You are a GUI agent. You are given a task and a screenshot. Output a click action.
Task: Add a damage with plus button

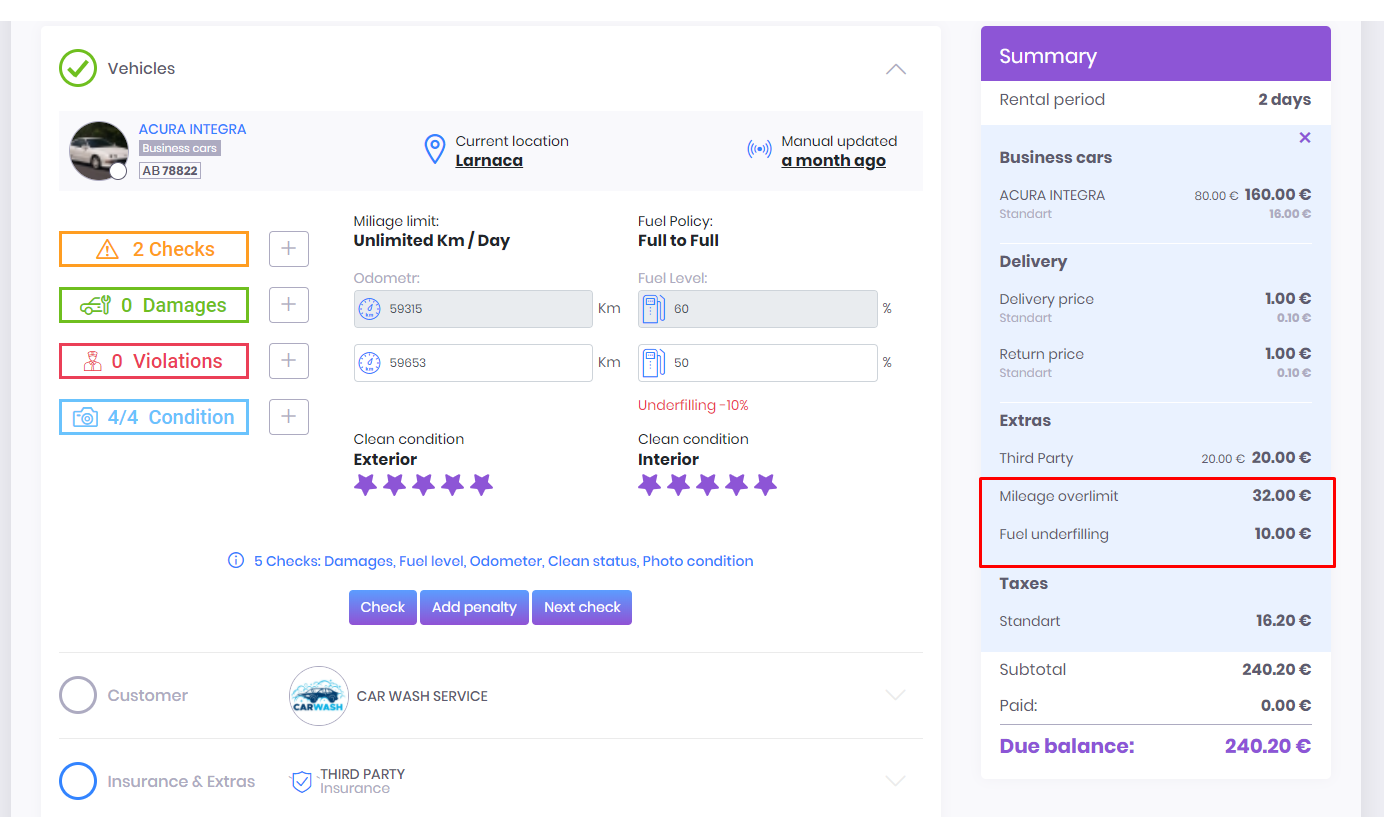(x=289, y=305)
